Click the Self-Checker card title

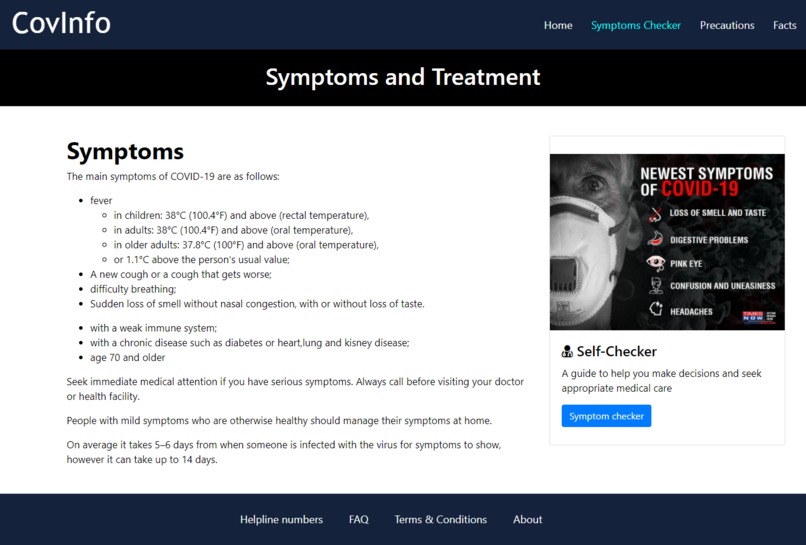coord(616,352)
